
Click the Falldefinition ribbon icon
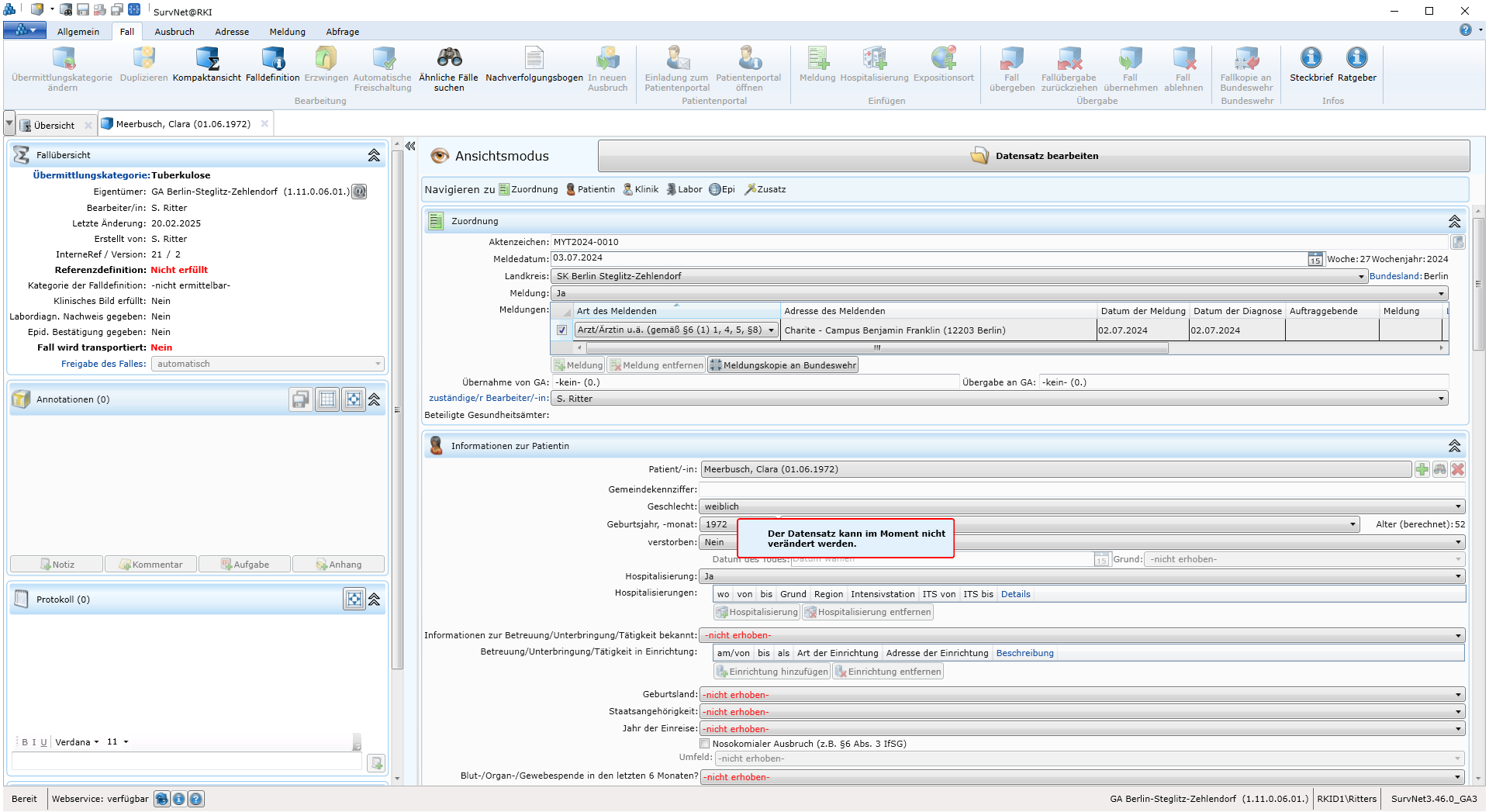click(272, 59)
